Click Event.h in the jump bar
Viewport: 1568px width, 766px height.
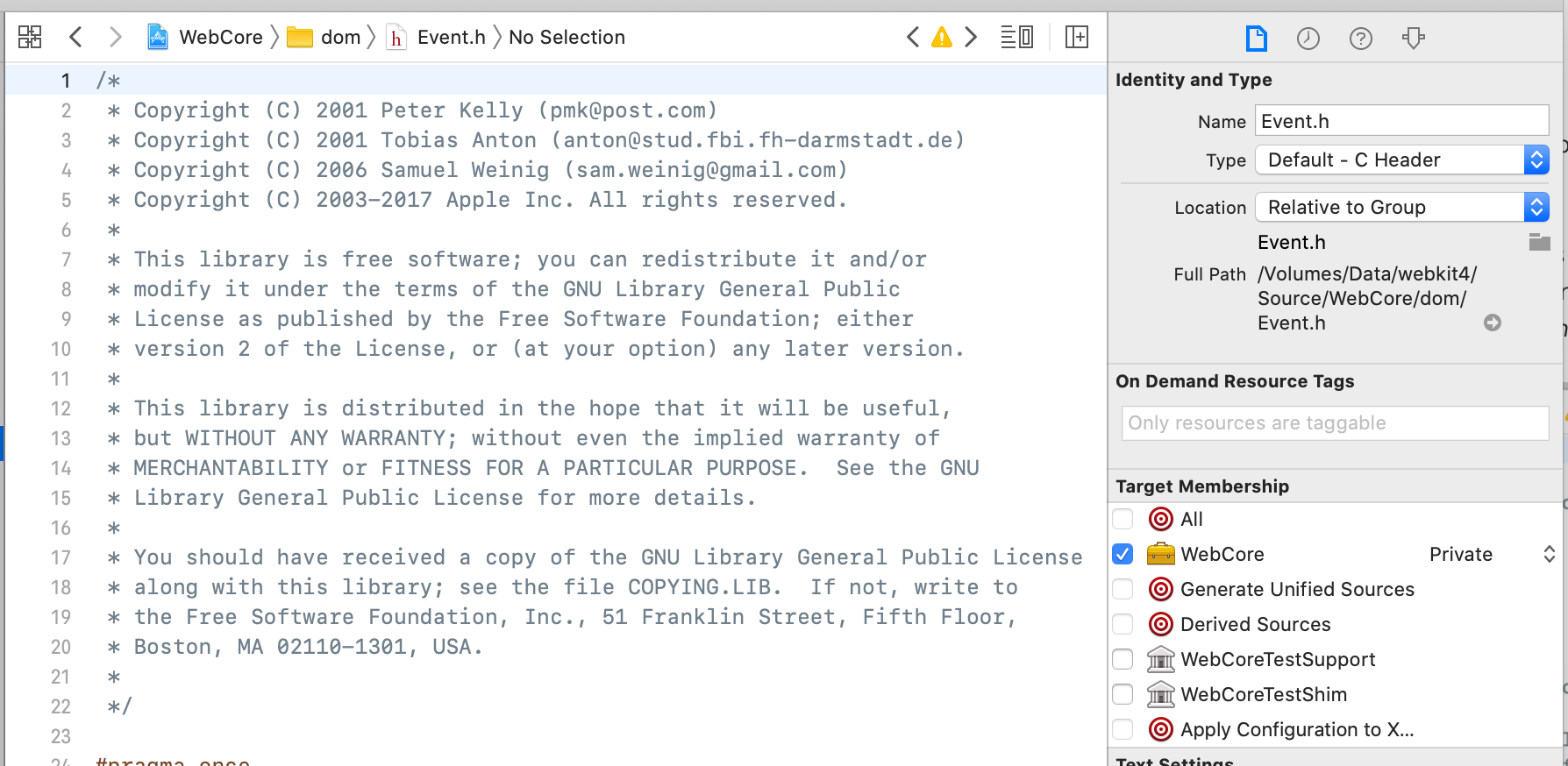click(x=451, y=37)
